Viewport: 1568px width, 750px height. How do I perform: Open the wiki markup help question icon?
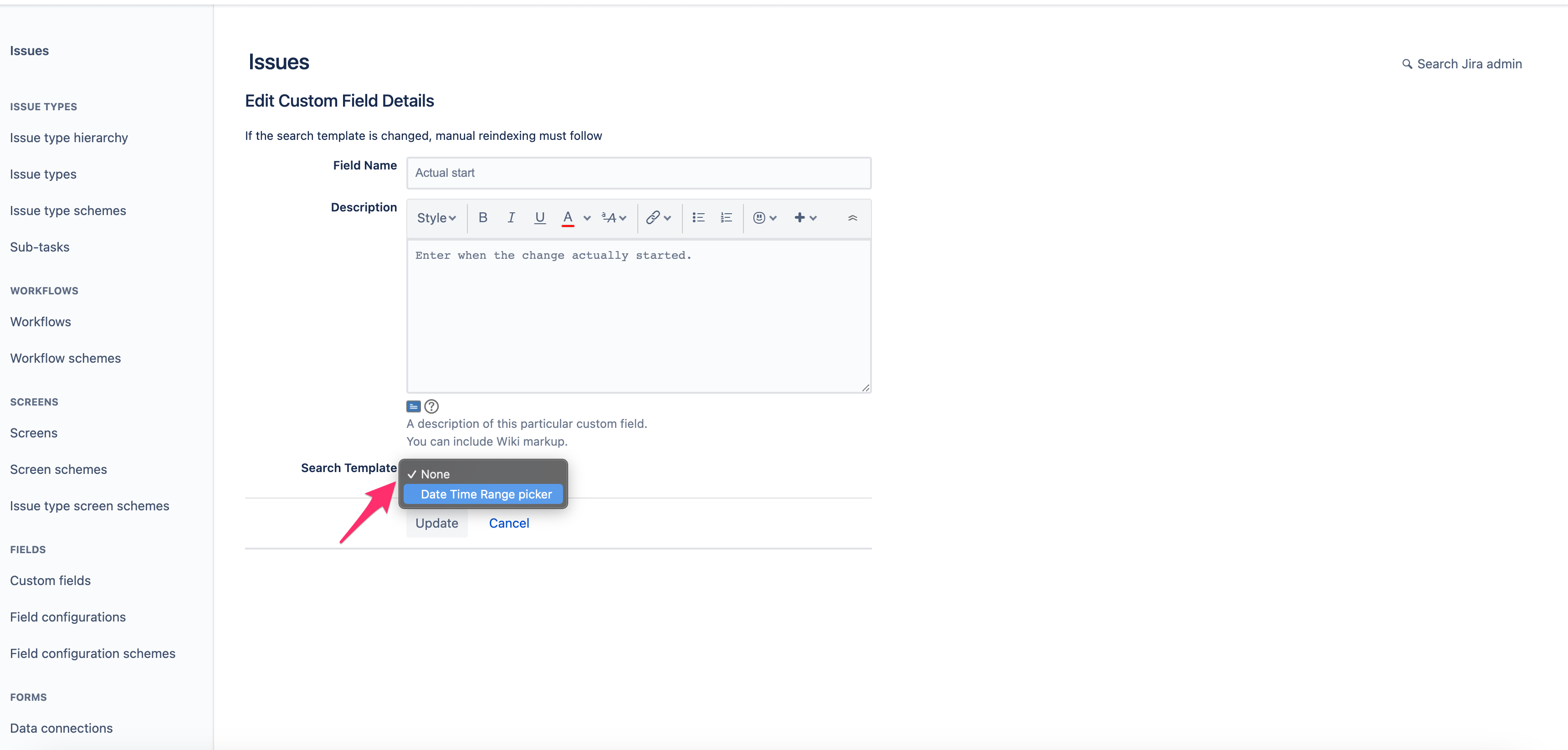[x=431, y=406]
